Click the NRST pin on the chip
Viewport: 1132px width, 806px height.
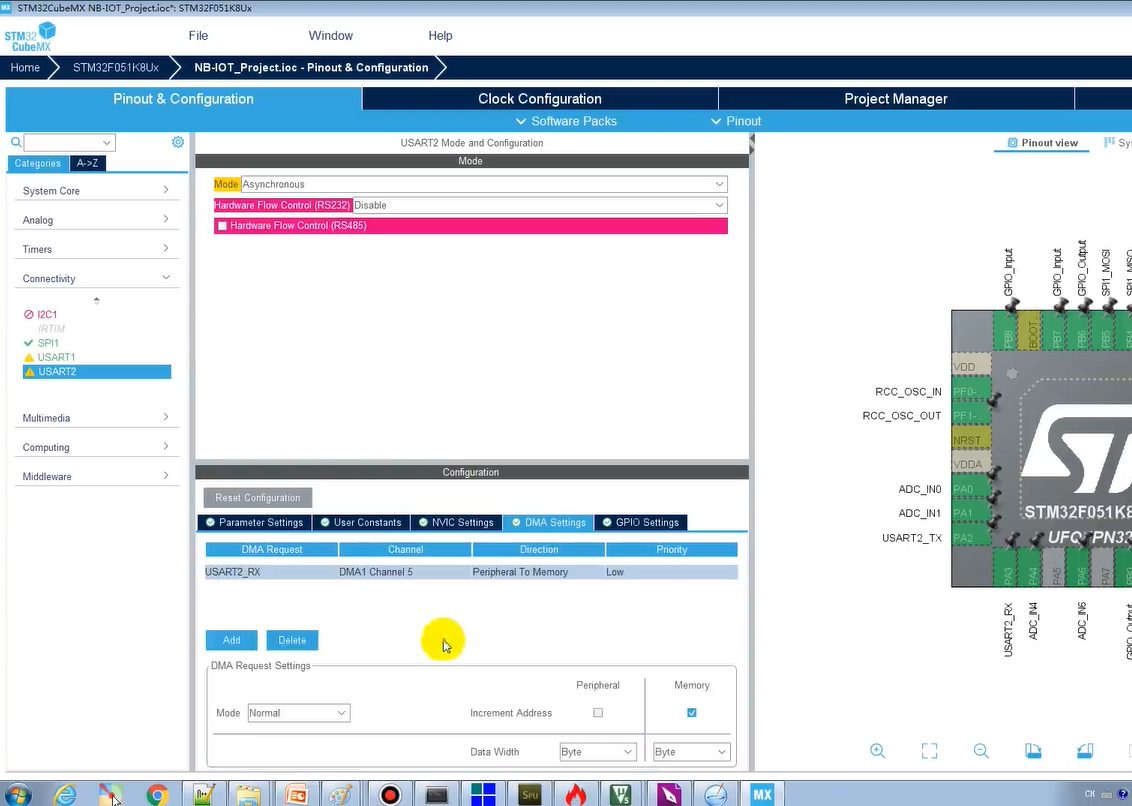tap(971, 440)
